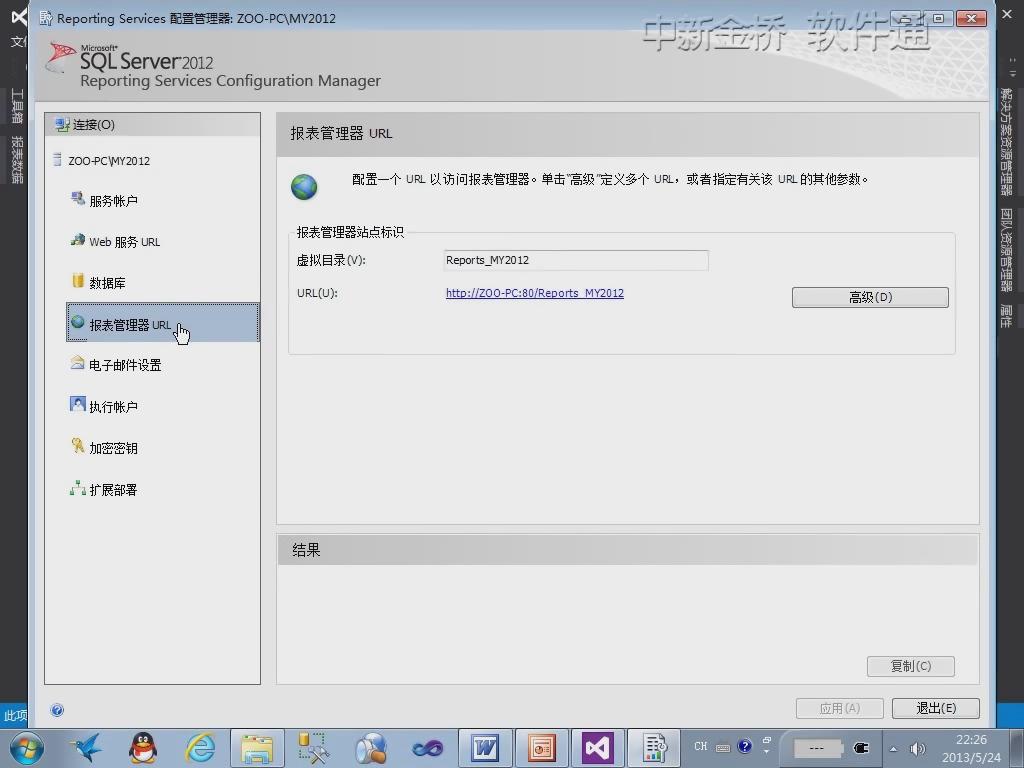
Task: Click the power plug tray icon
Action: 861,748
